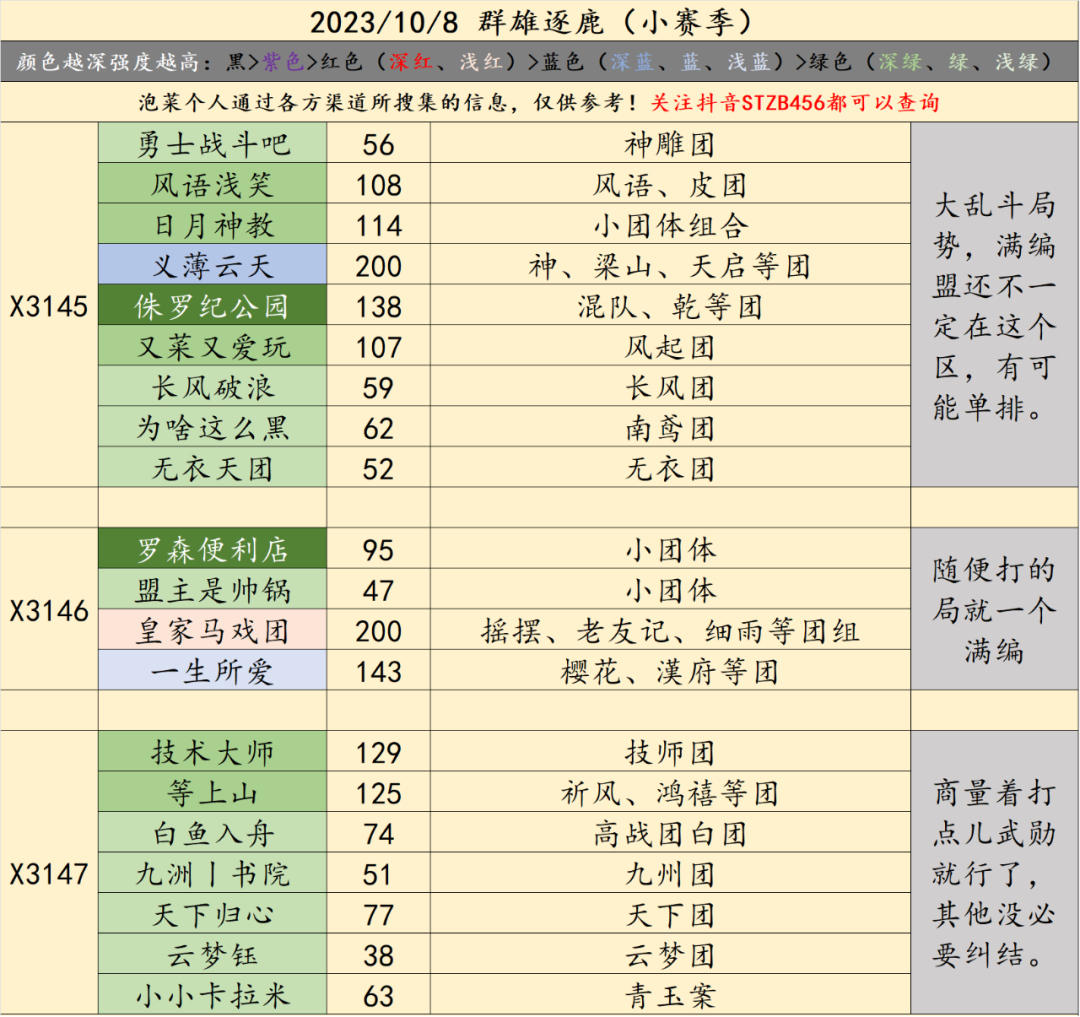Image resolution: width=1080 pixels, height=1017 pixels.
Task: Select the number 138 beside 侏罗纪公园
Action: pos(378,306)
